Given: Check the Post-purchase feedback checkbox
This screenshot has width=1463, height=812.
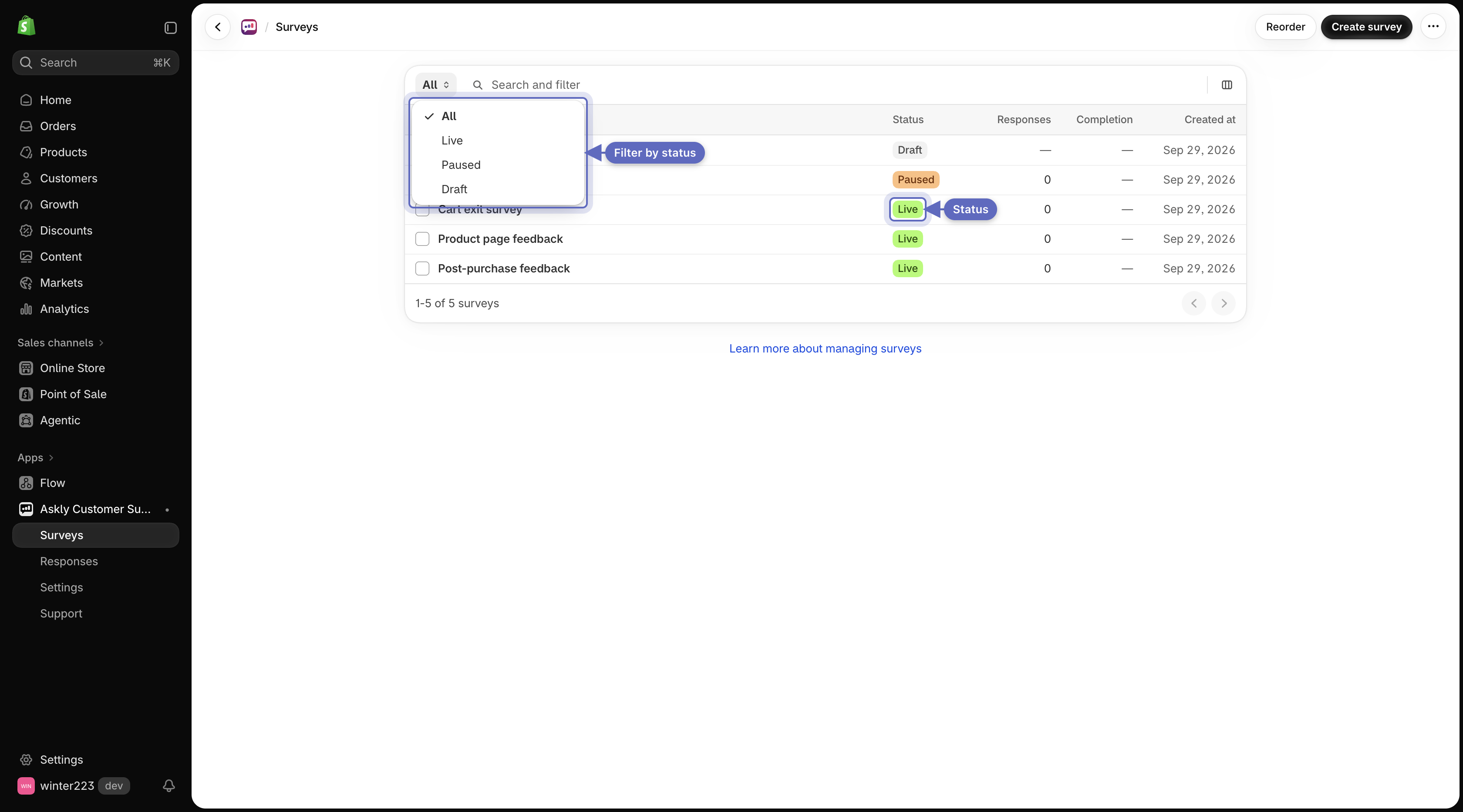Looking at the screenshot, I should pos(422,268).
